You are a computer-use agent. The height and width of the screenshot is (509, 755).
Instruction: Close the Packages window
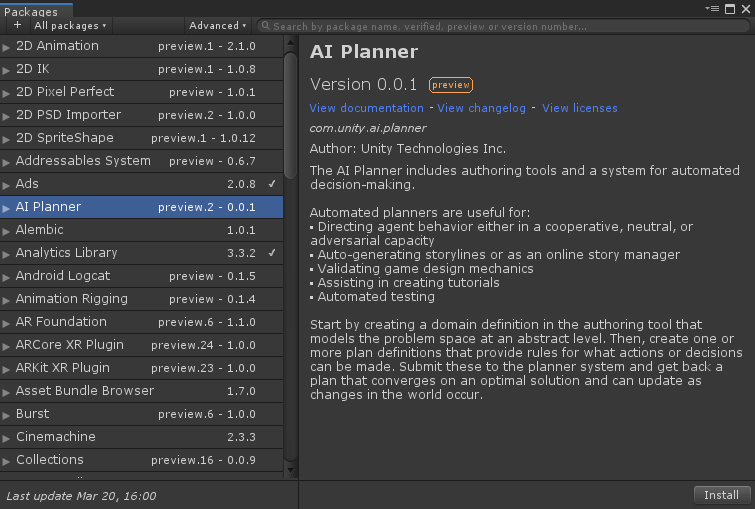(x=746, y=9)
